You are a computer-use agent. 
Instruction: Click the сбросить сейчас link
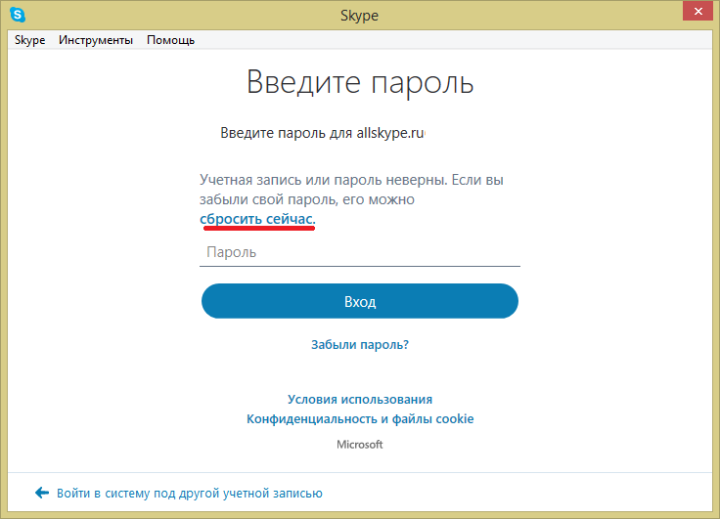258,219
